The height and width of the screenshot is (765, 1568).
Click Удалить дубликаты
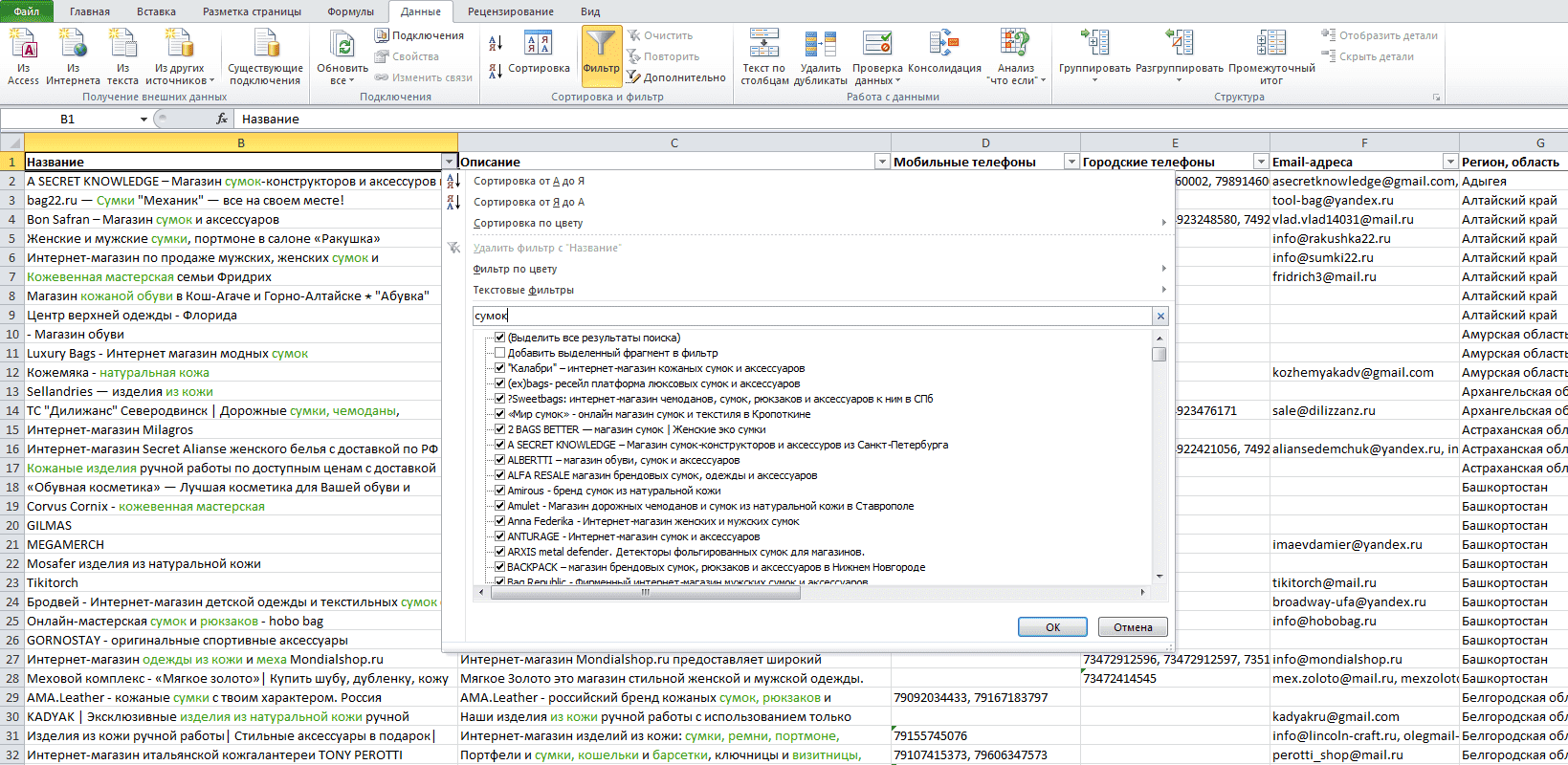(x=820, y=57)
